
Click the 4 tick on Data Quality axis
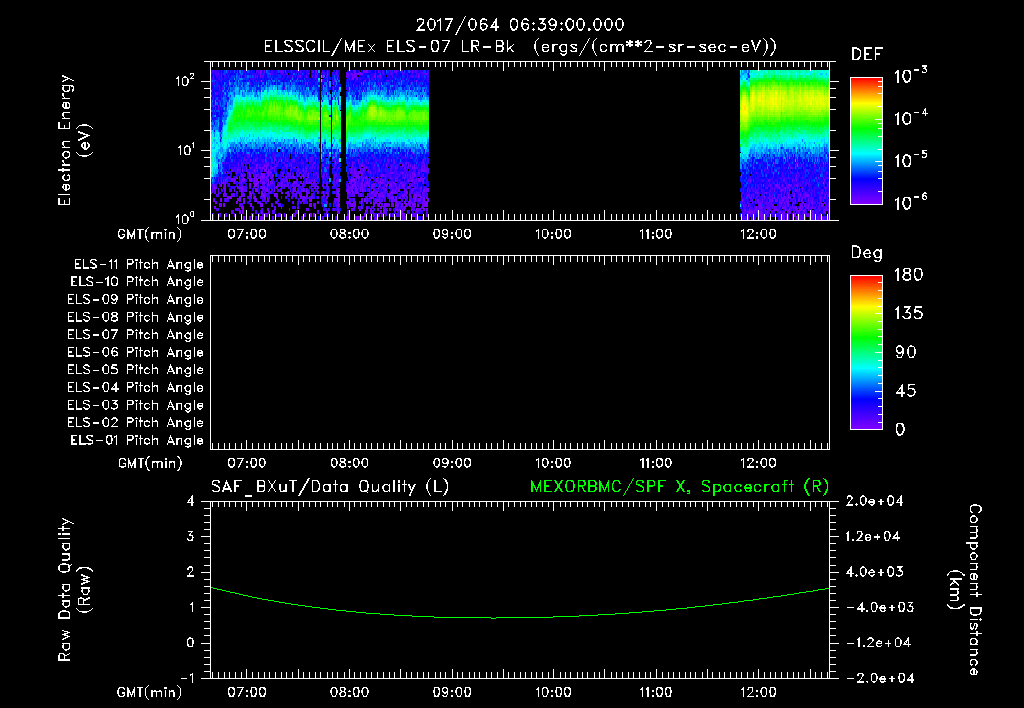coord(191,502)
